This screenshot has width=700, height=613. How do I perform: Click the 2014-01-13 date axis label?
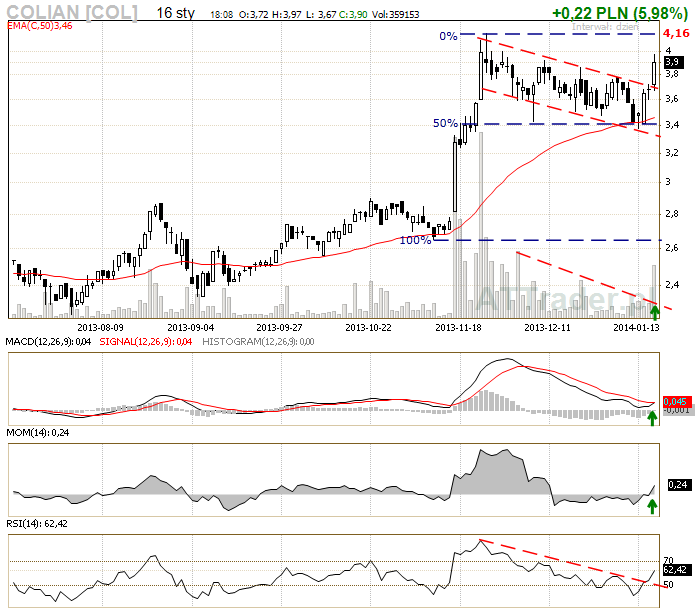click(636, 328)
